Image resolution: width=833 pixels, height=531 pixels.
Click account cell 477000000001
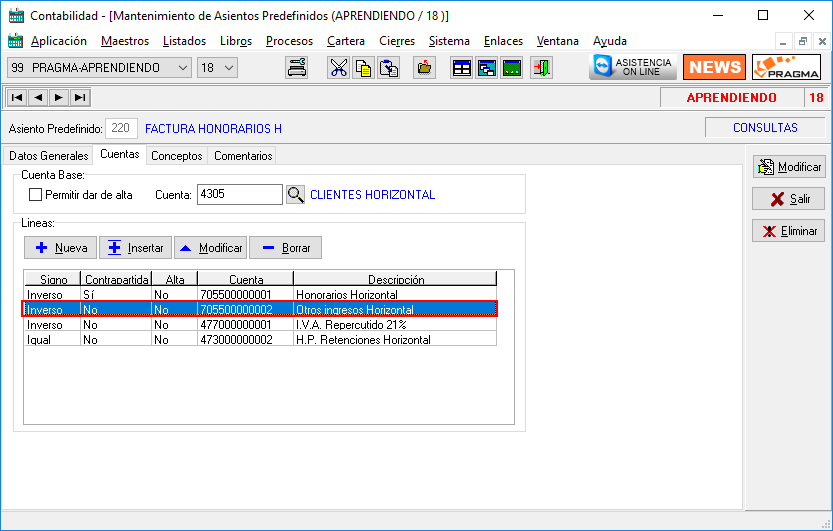(x=245, y=324)
